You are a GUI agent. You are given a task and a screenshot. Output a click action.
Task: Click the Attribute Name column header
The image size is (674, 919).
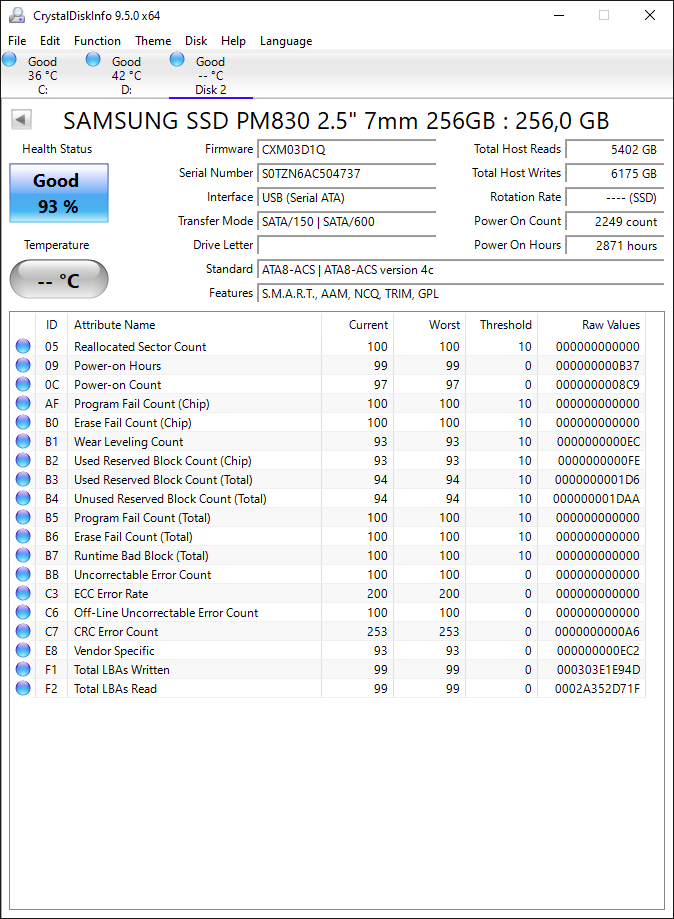click(195, 325)
